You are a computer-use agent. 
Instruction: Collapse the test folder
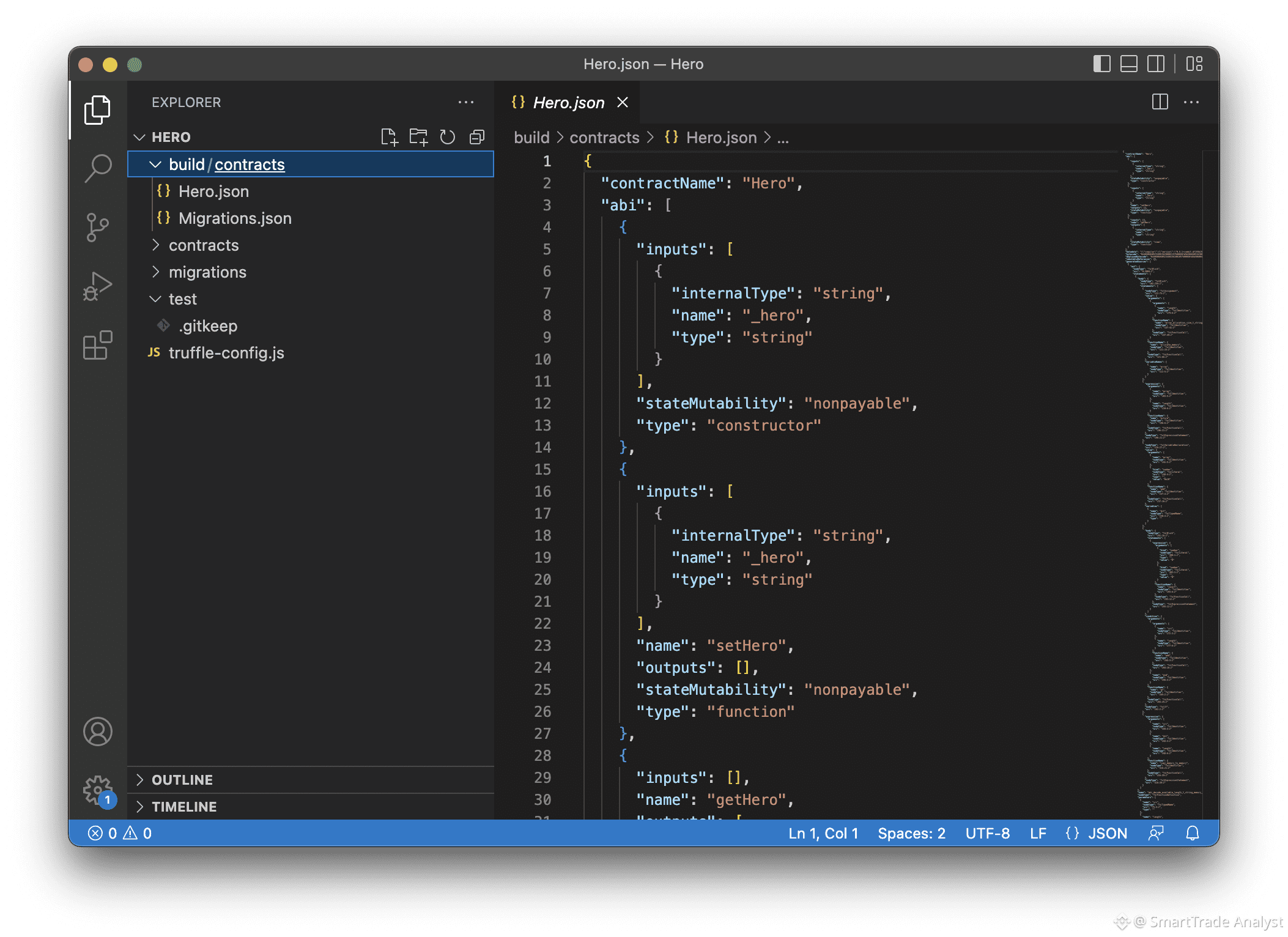[x=182, y=299]
